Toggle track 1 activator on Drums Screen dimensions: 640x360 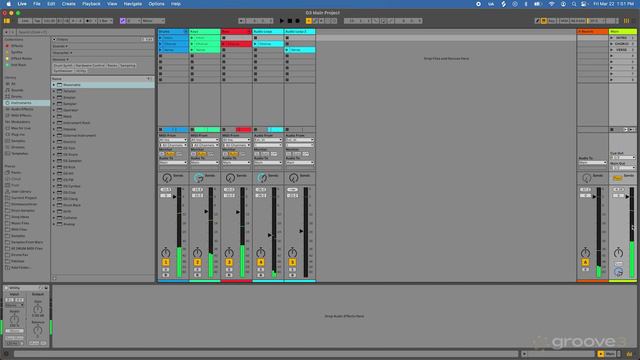pos(166,262)
